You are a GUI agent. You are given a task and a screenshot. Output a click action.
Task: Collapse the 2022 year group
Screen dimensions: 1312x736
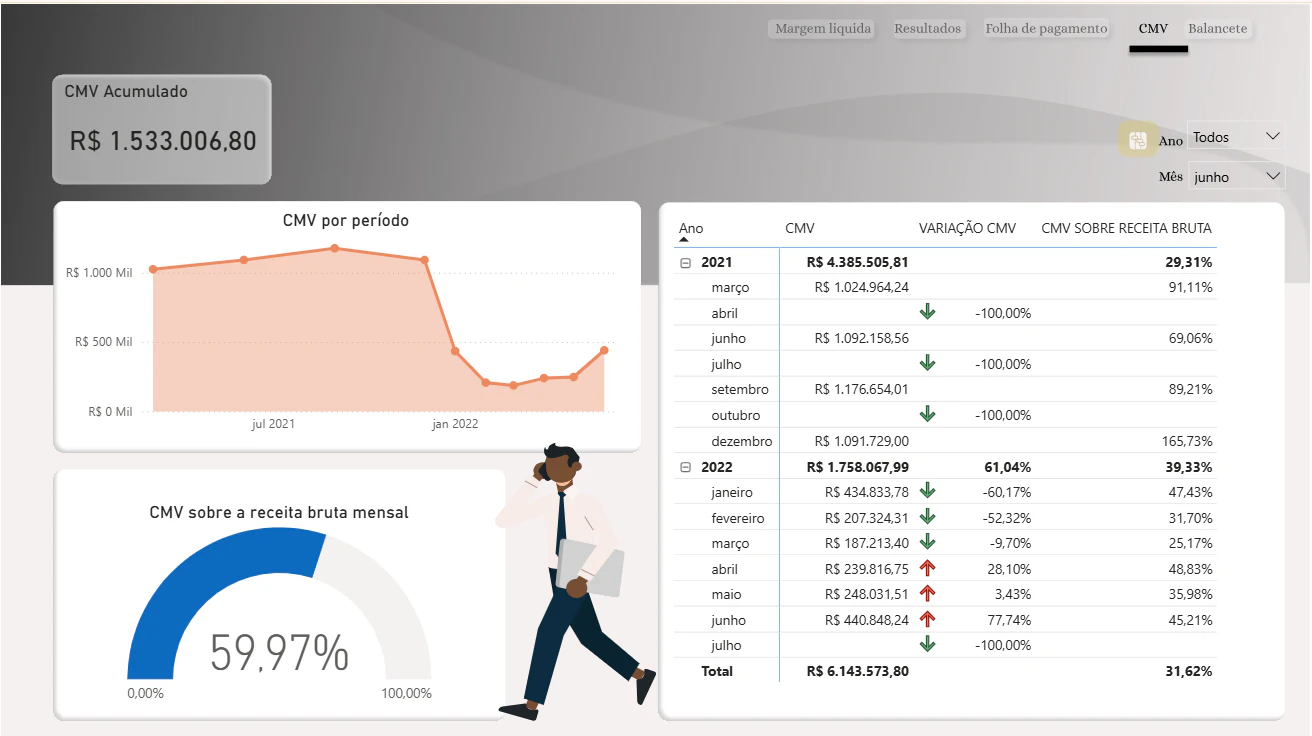click(x=686, y=467)
